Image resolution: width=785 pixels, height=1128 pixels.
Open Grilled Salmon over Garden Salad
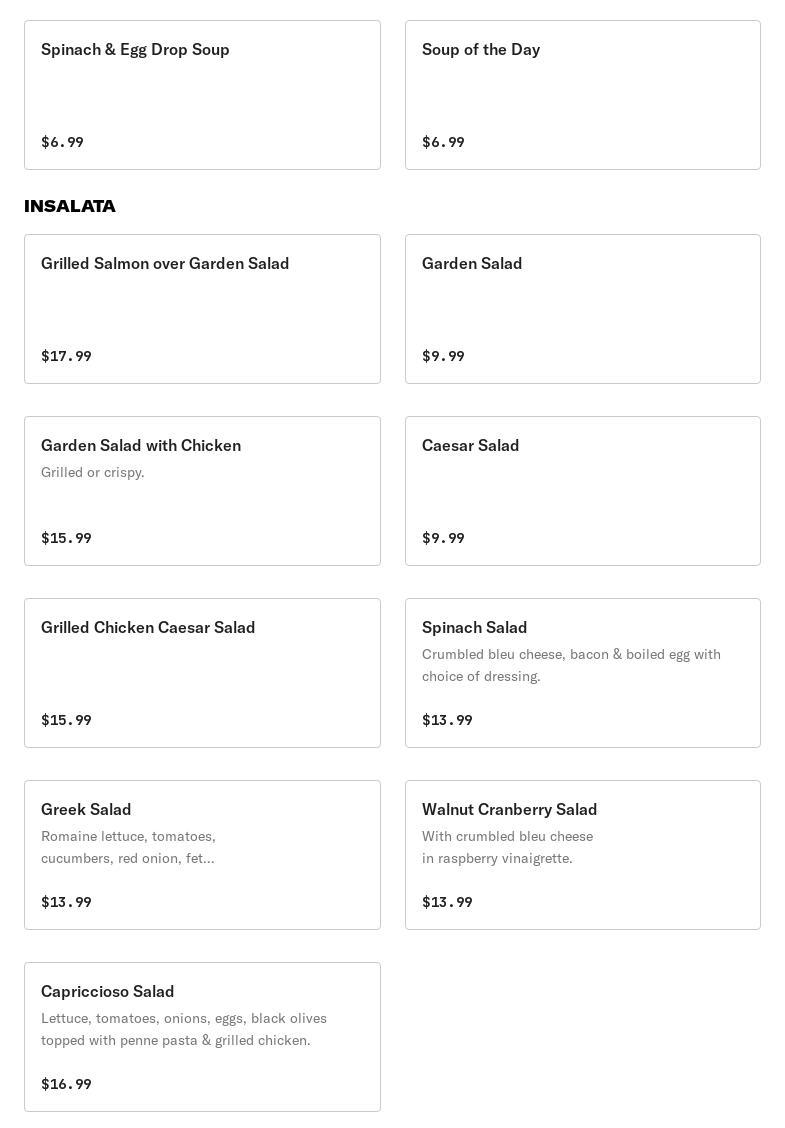(202, 308)
